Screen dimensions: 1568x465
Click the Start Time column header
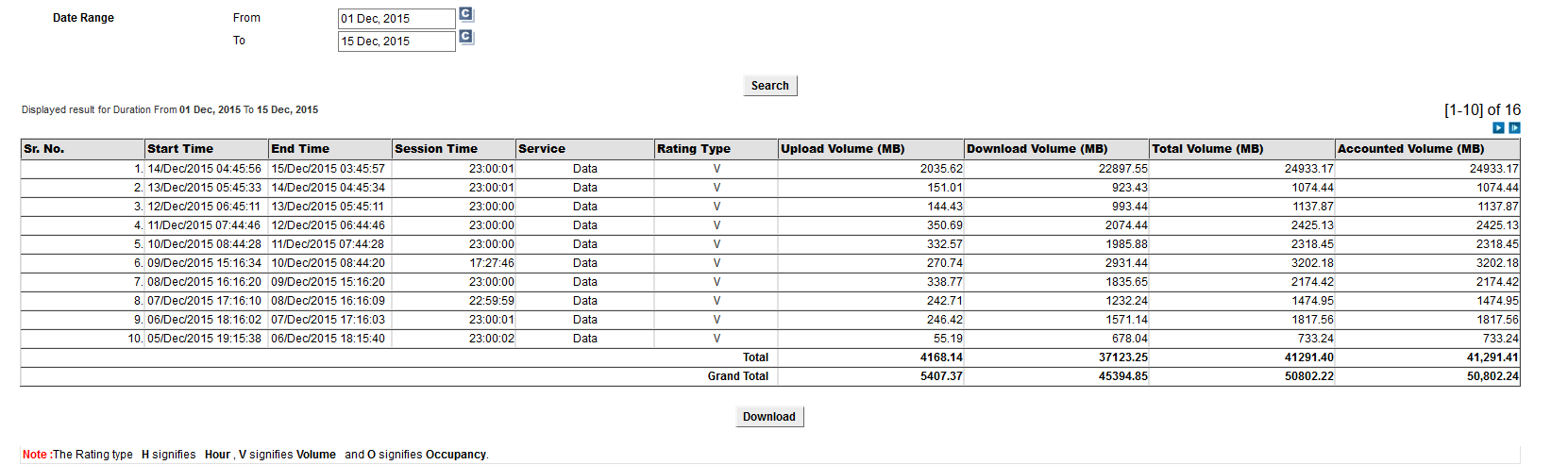click(180, 149)
